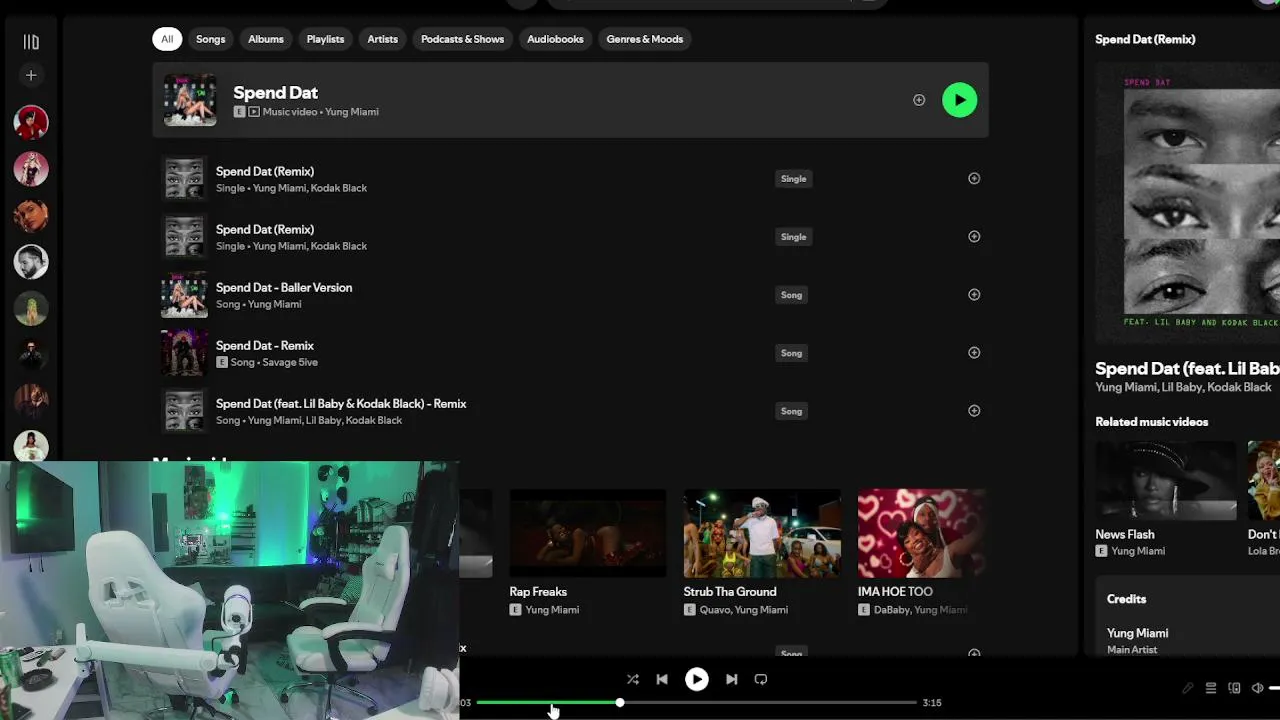Skip to the next track

click(x=731, y=679)
